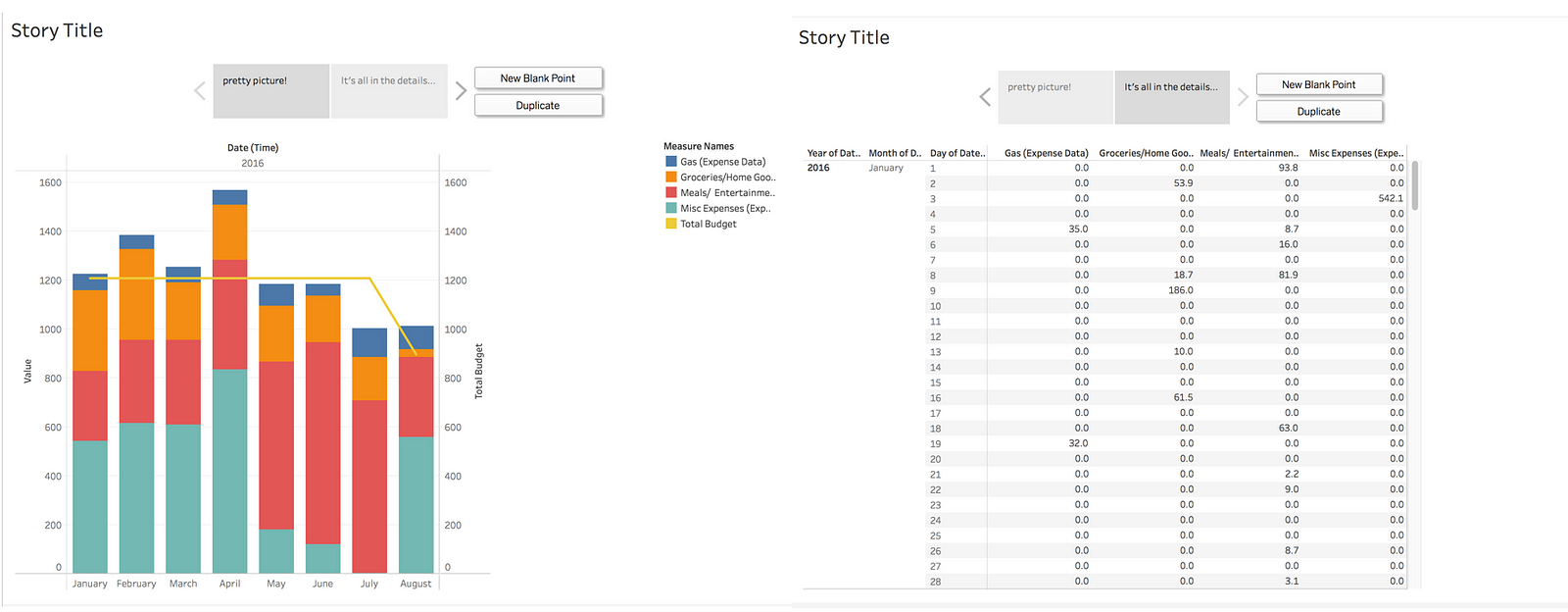Select the blue Gas (Expense Data) legend swatch
Viewport: 1568px width, 612px height.
[671, 162]
